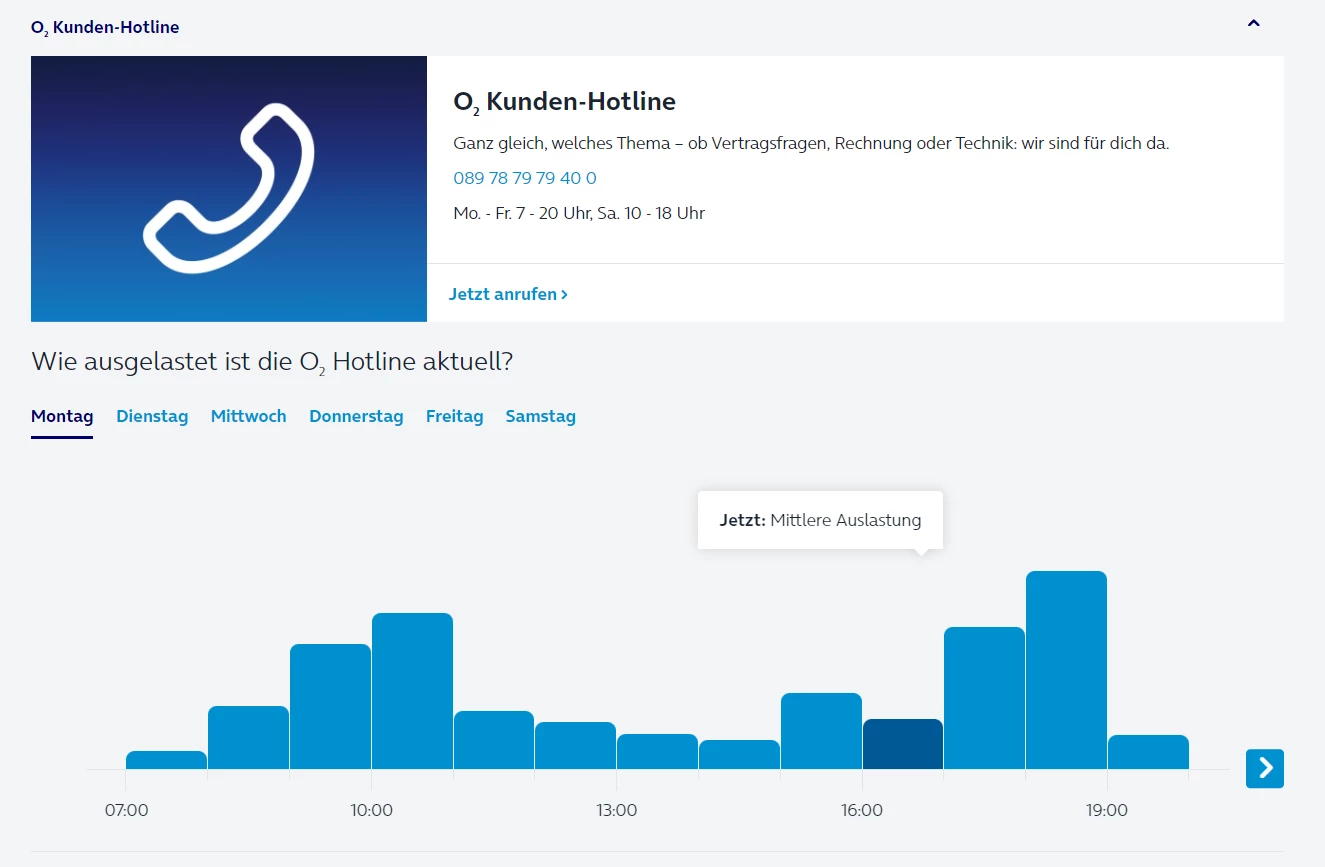Click the 19:00 axis label
The image size is (1325, 867).
click(1107, 810)
